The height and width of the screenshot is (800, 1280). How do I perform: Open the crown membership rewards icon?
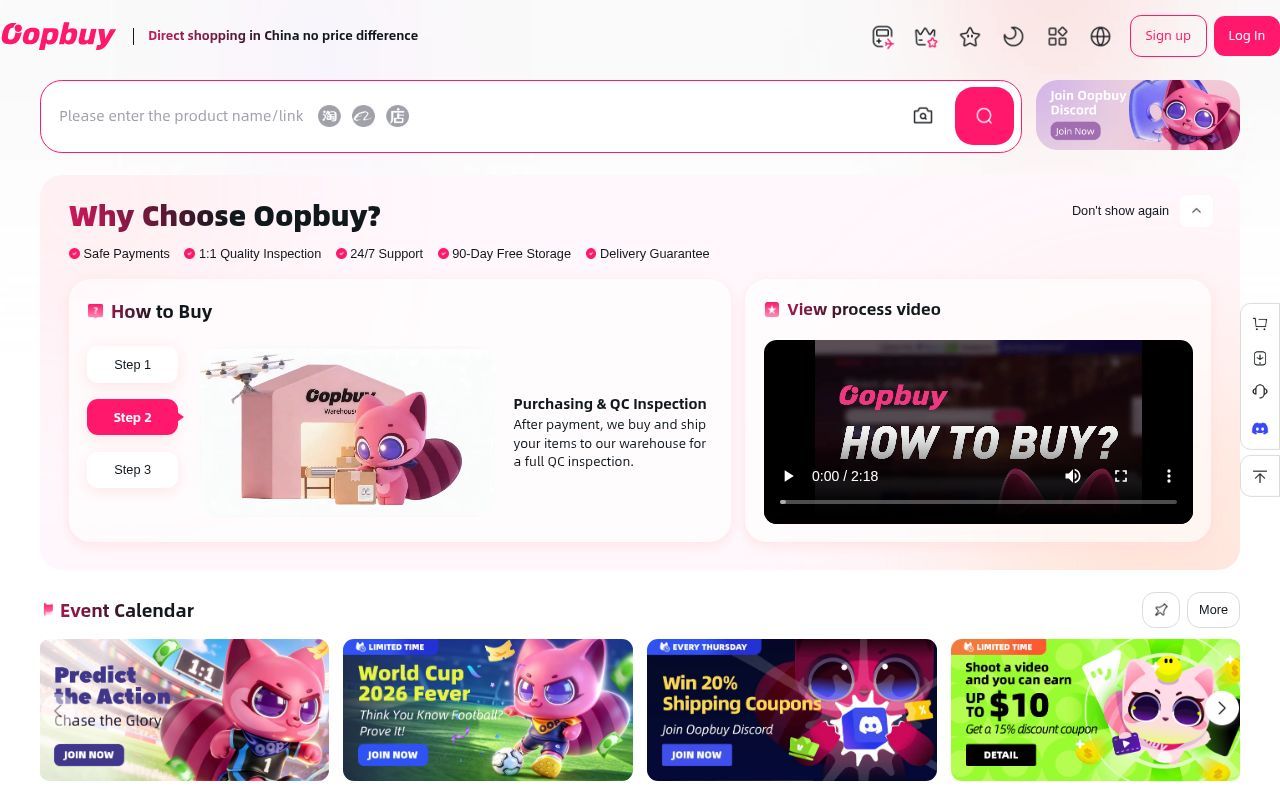click(926, 37)
